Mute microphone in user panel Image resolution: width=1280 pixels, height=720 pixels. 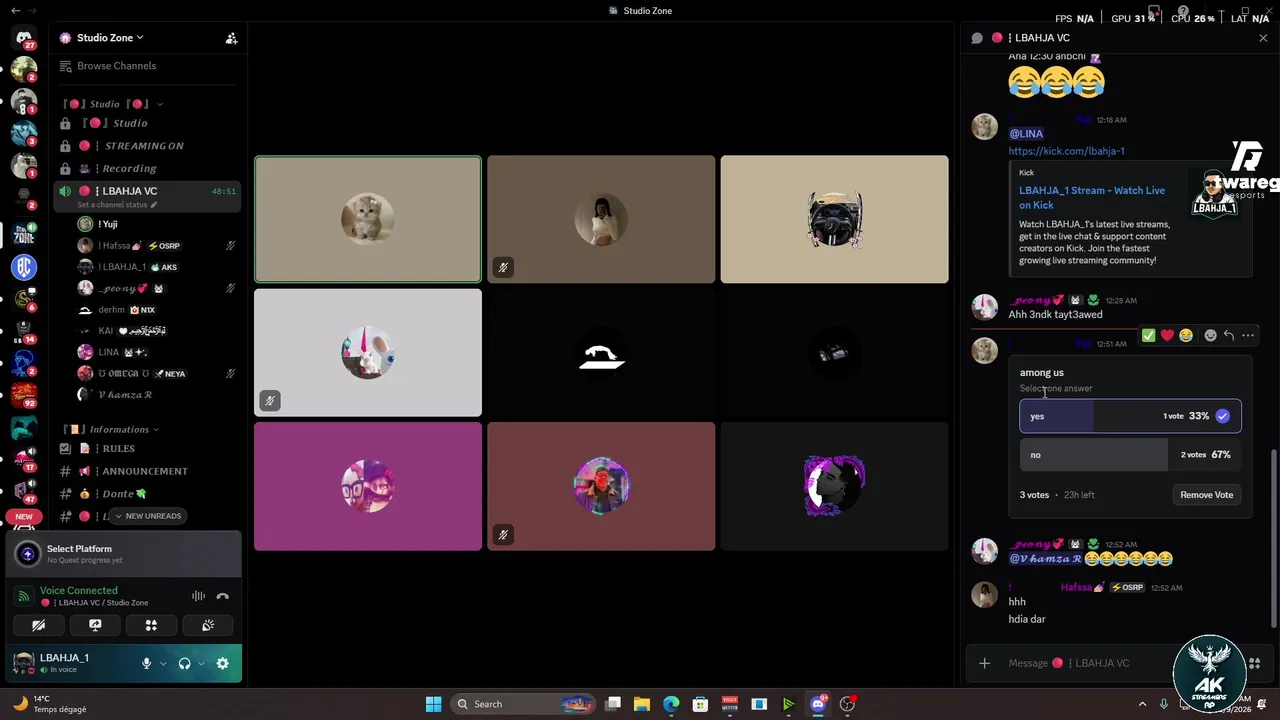tap(147, 663)
